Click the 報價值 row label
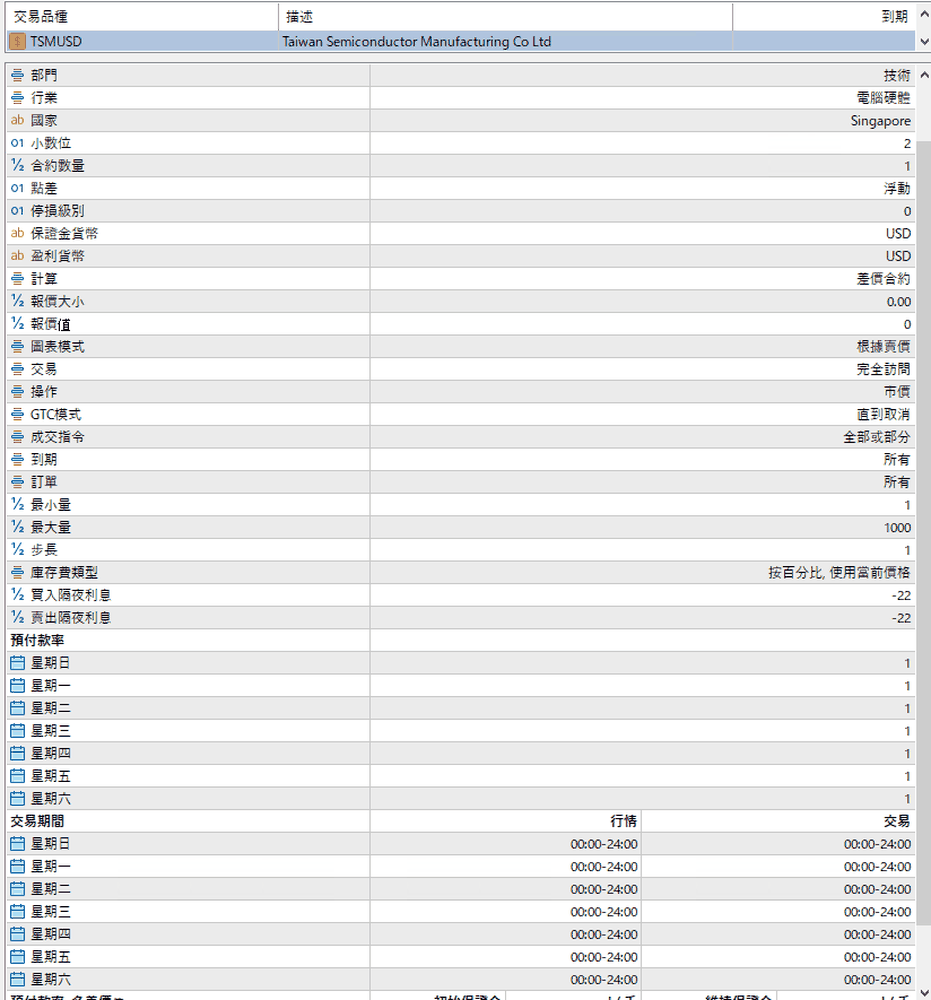931x1000 pixels. click(x=51, y=324)
